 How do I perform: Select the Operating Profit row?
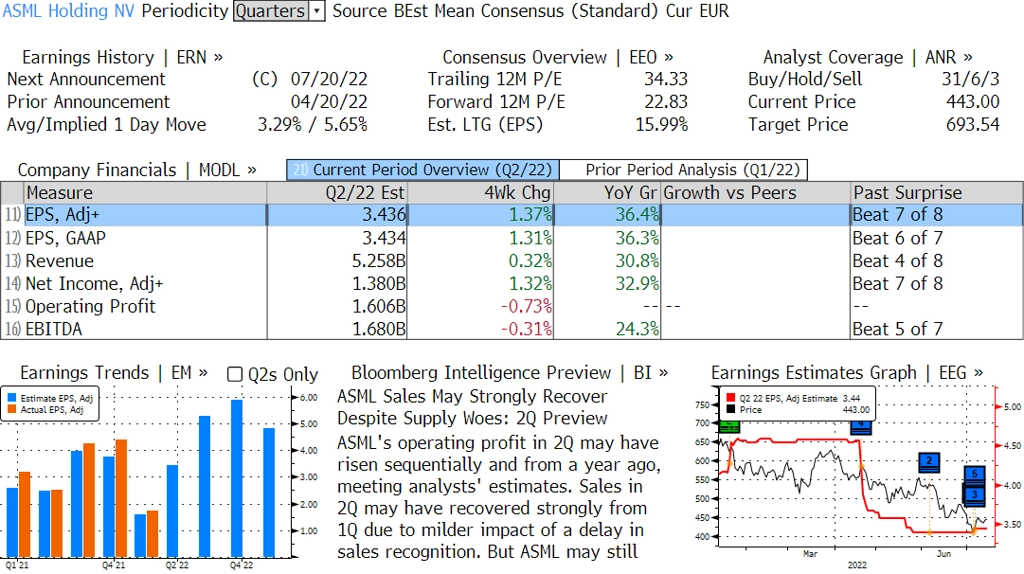[512, 306]
